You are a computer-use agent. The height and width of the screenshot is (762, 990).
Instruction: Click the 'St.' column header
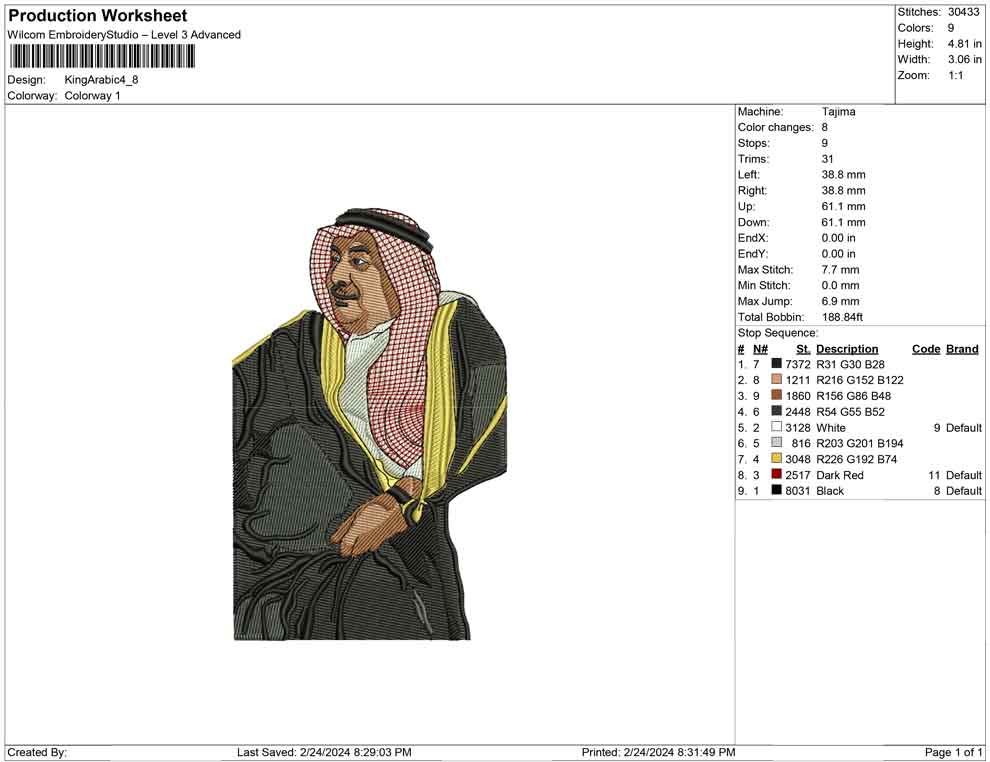coord(803,348)
